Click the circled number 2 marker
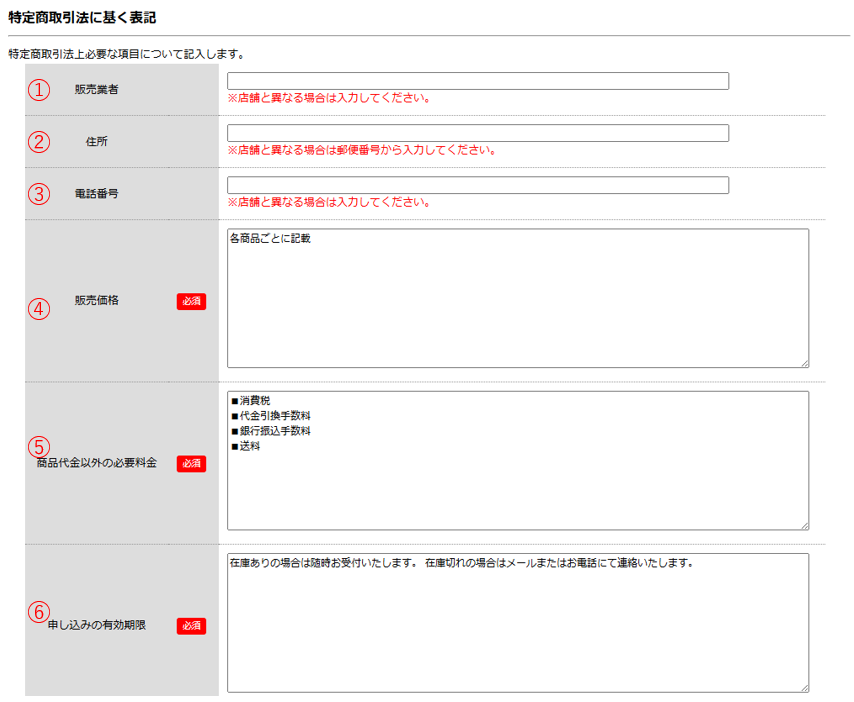 [38, 142]
